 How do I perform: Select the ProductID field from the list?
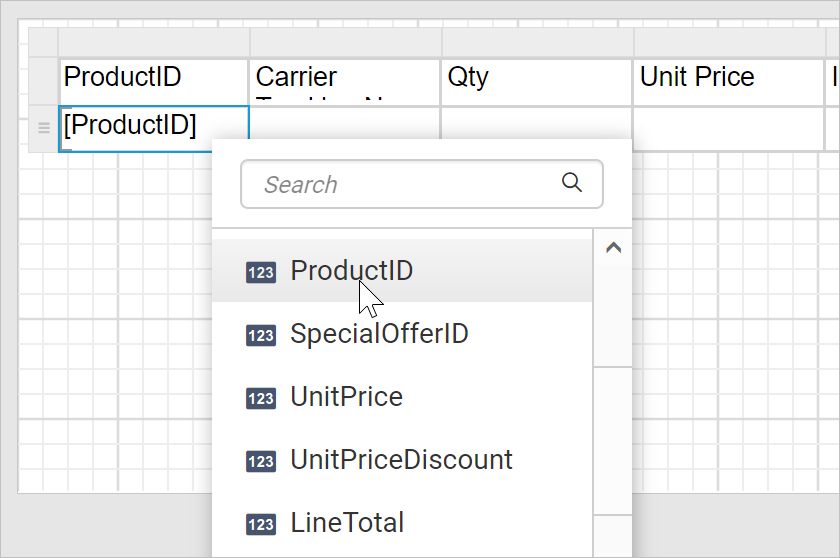pyautogui.click(x=402, y=270)
